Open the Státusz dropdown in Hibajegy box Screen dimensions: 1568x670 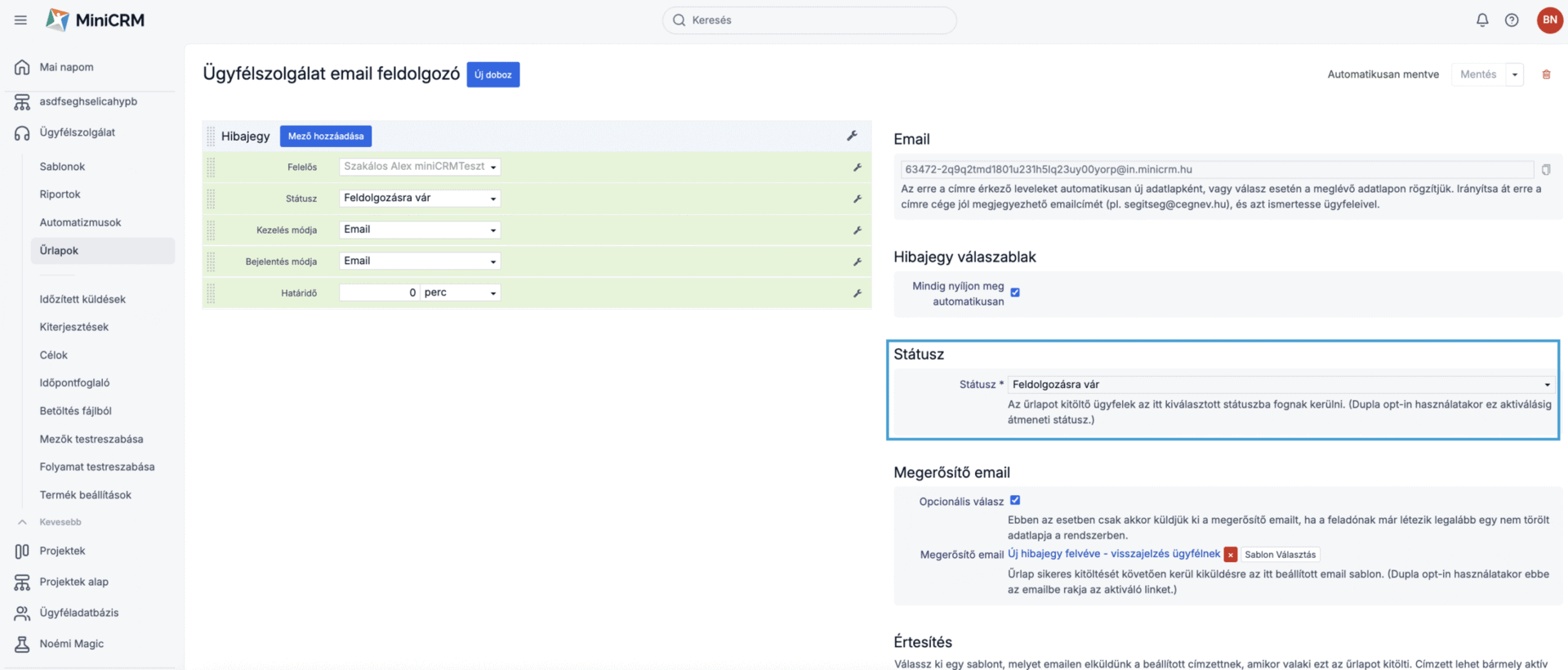[420, 199]
